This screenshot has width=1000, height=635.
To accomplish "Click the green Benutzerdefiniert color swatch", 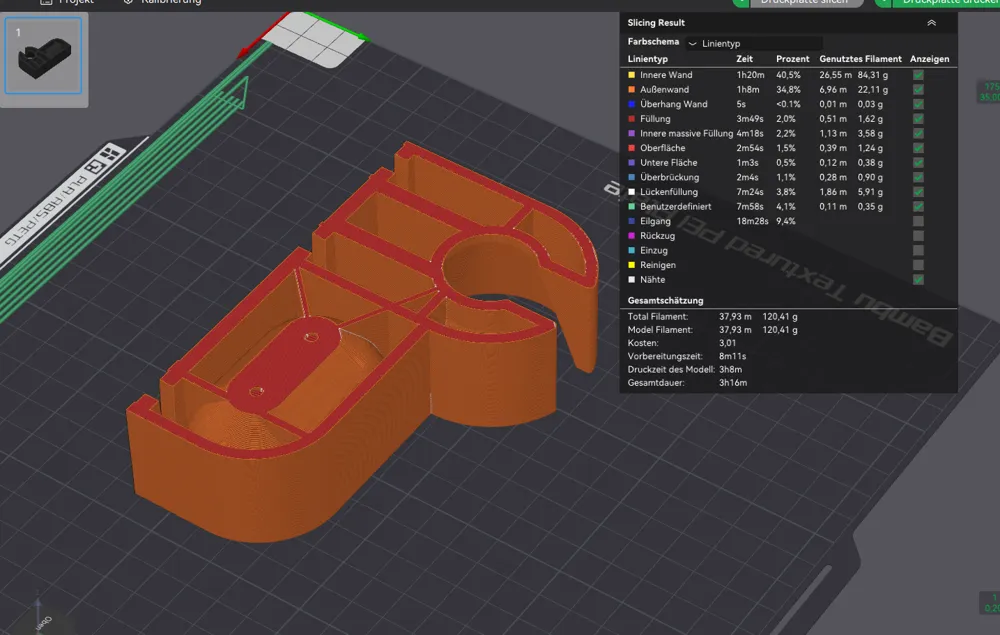I will point(631,207).
